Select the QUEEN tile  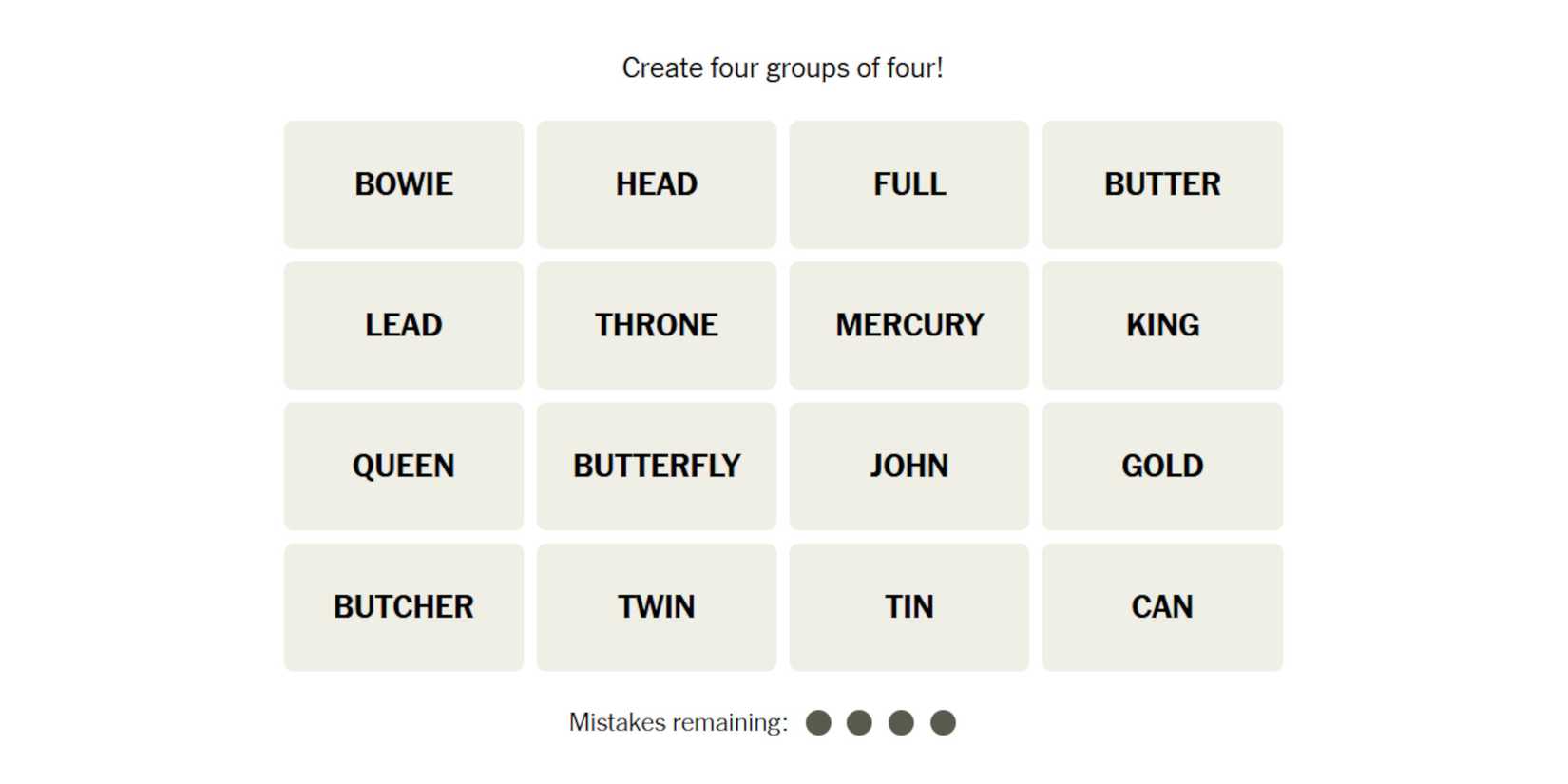pyautogui.click(x=403, y=466)
